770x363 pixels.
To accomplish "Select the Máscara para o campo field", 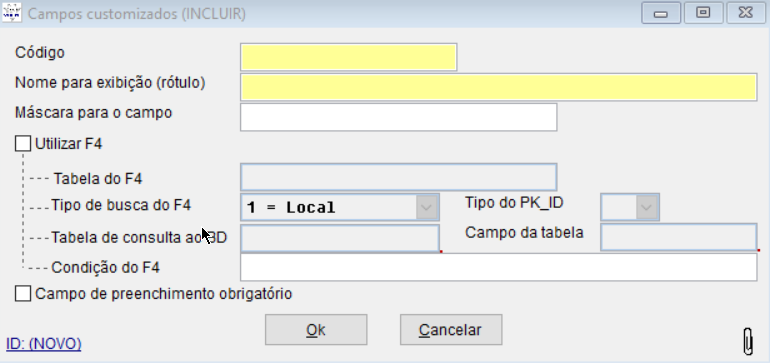I will pos(398,117).
